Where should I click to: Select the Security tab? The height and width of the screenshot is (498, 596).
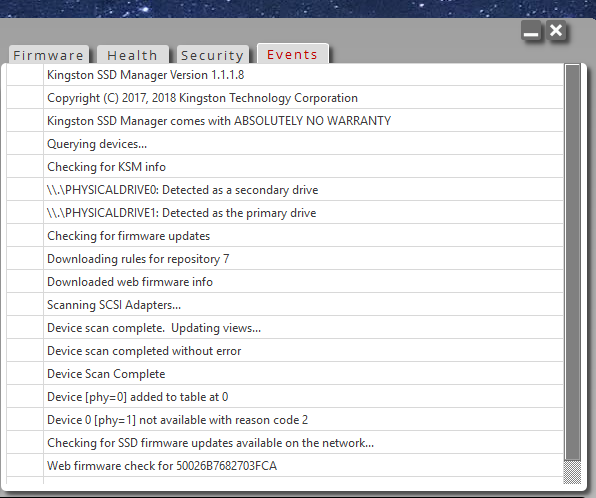(212, 55)
